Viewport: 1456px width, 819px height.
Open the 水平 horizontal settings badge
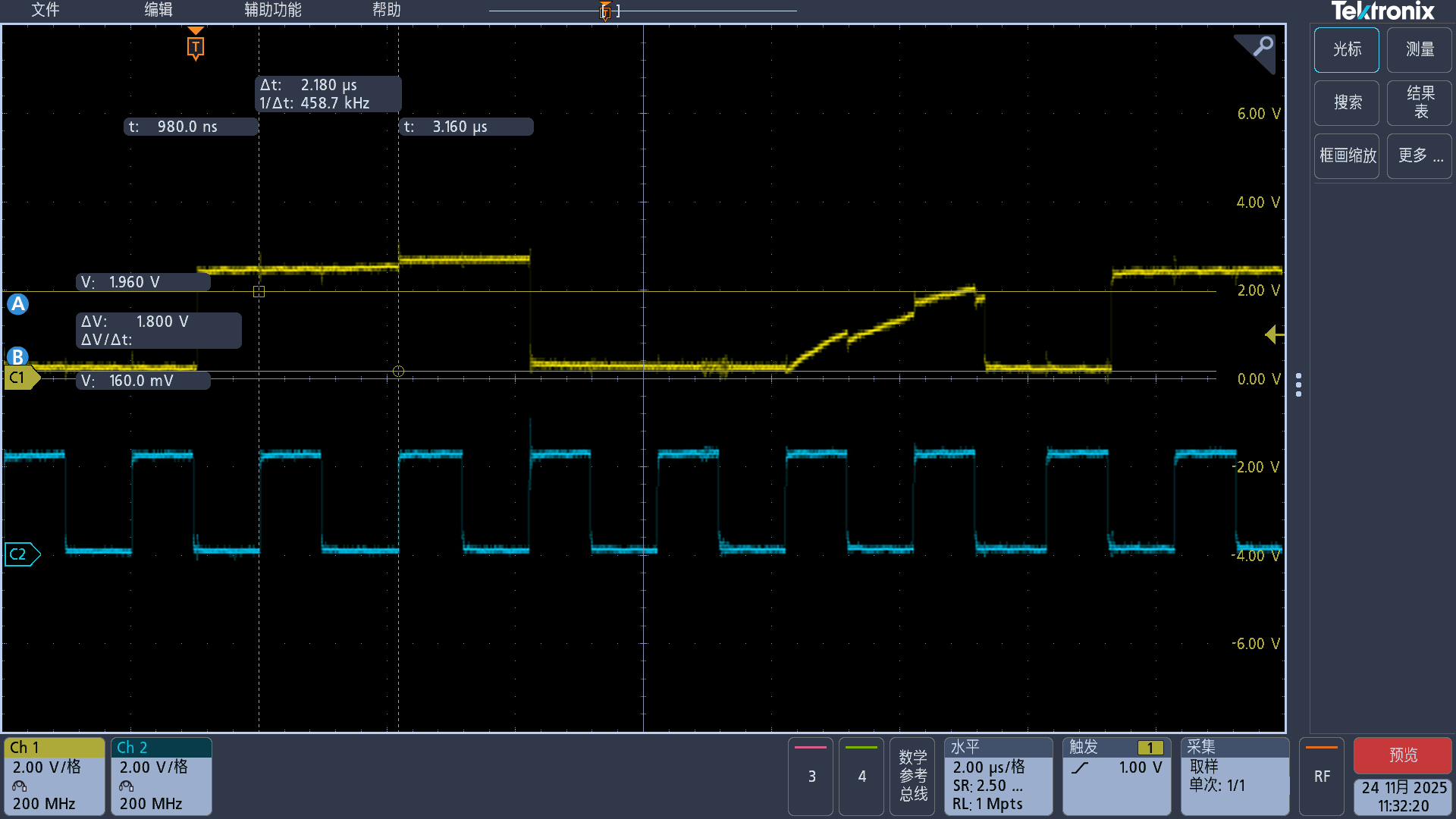[997, 775]
